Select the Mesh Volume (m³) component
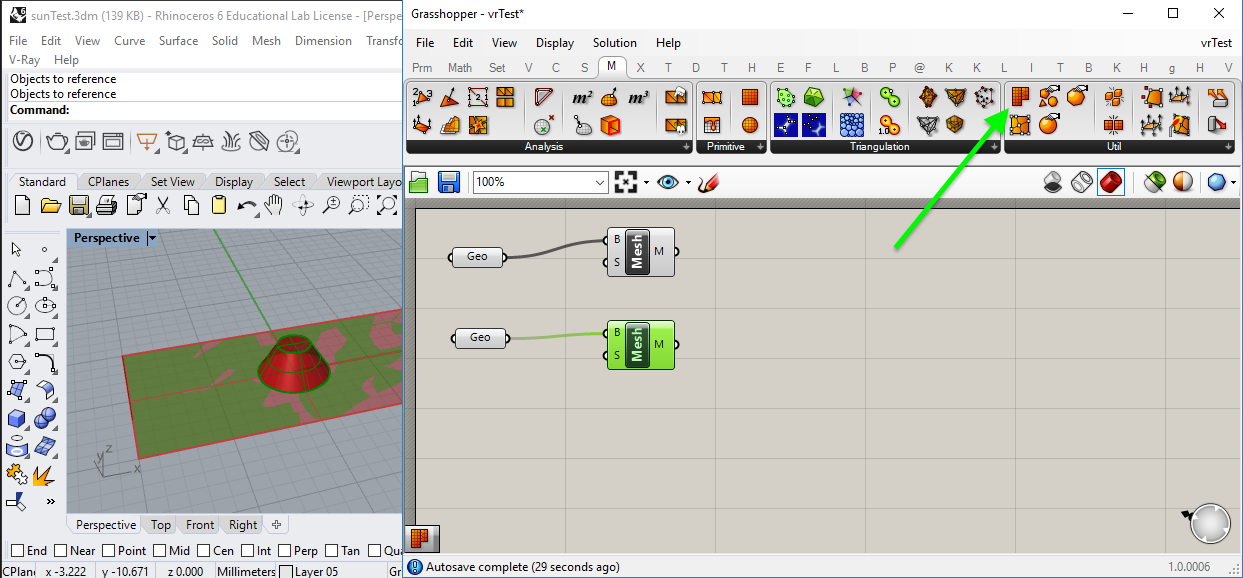 tap(638, 97)
